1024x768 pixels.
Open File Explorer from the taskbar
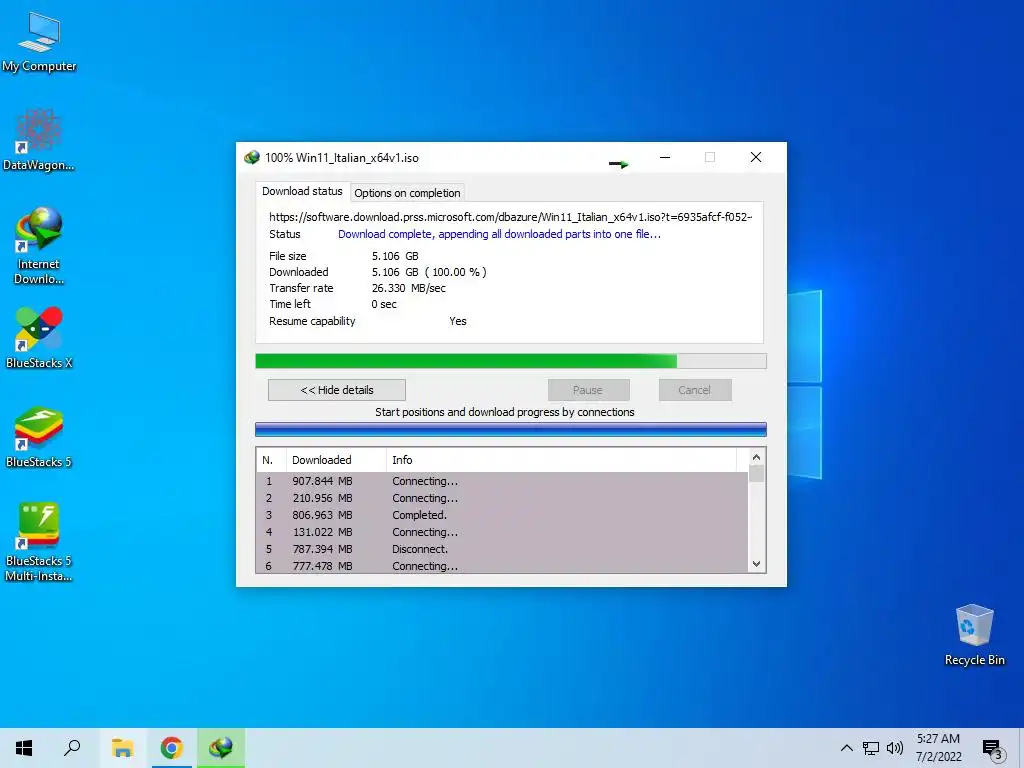tap(122, 748)
